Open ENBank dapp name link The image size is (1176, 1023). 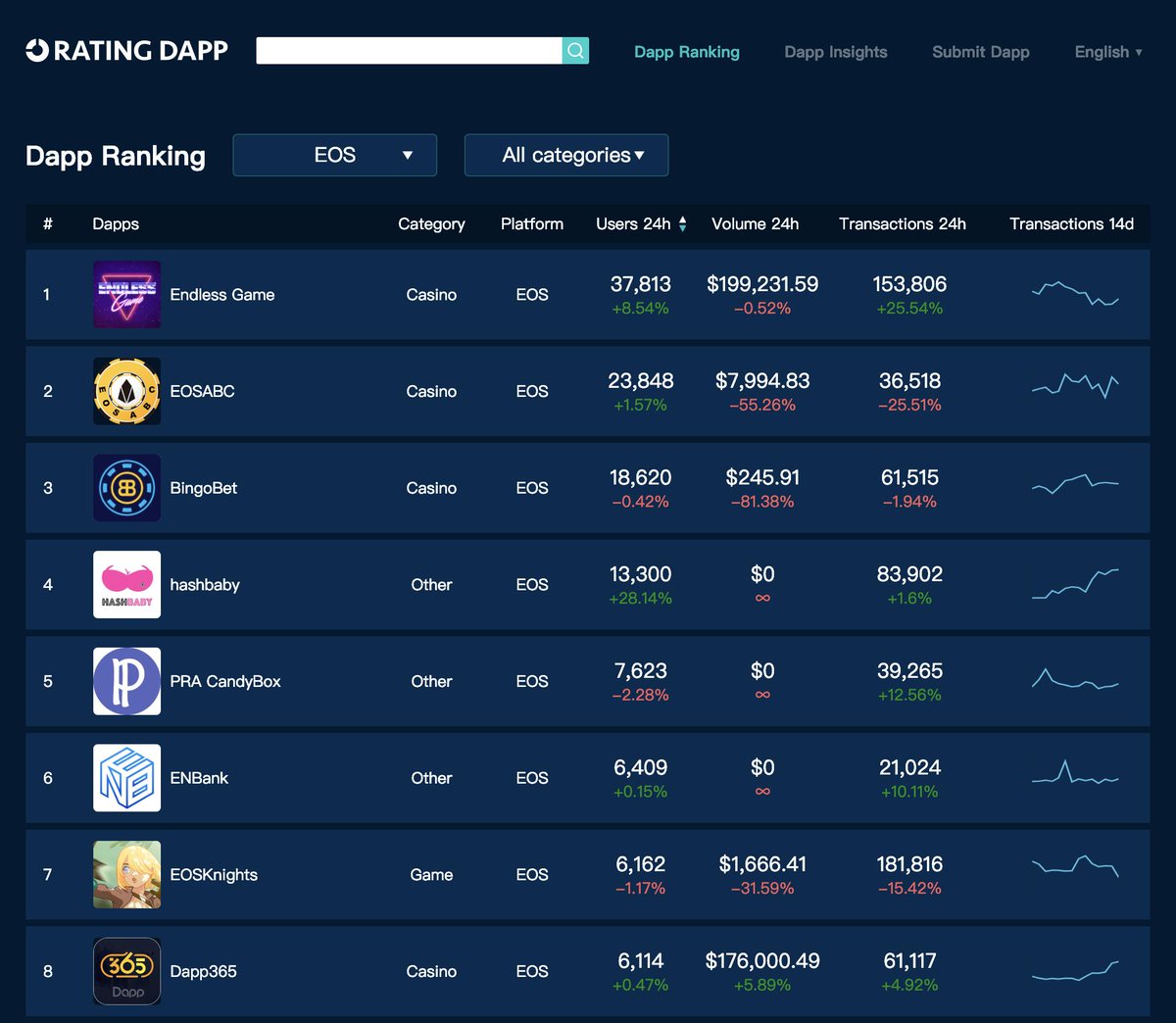(199, 778)
